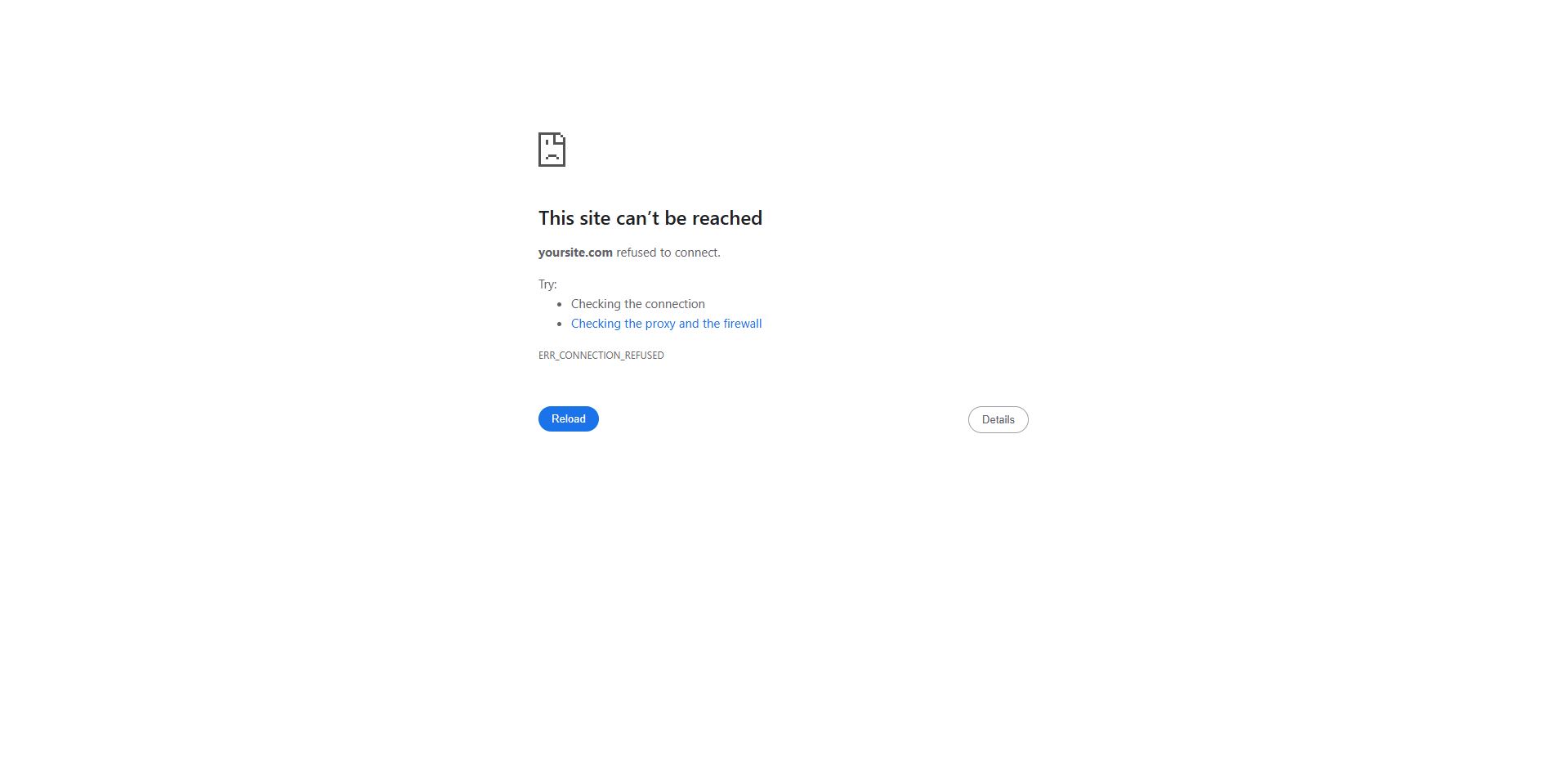Click the word 'firewall' in the blue link
The width and height of the screenshot is (1568, 783).
[x=743, y=324]
